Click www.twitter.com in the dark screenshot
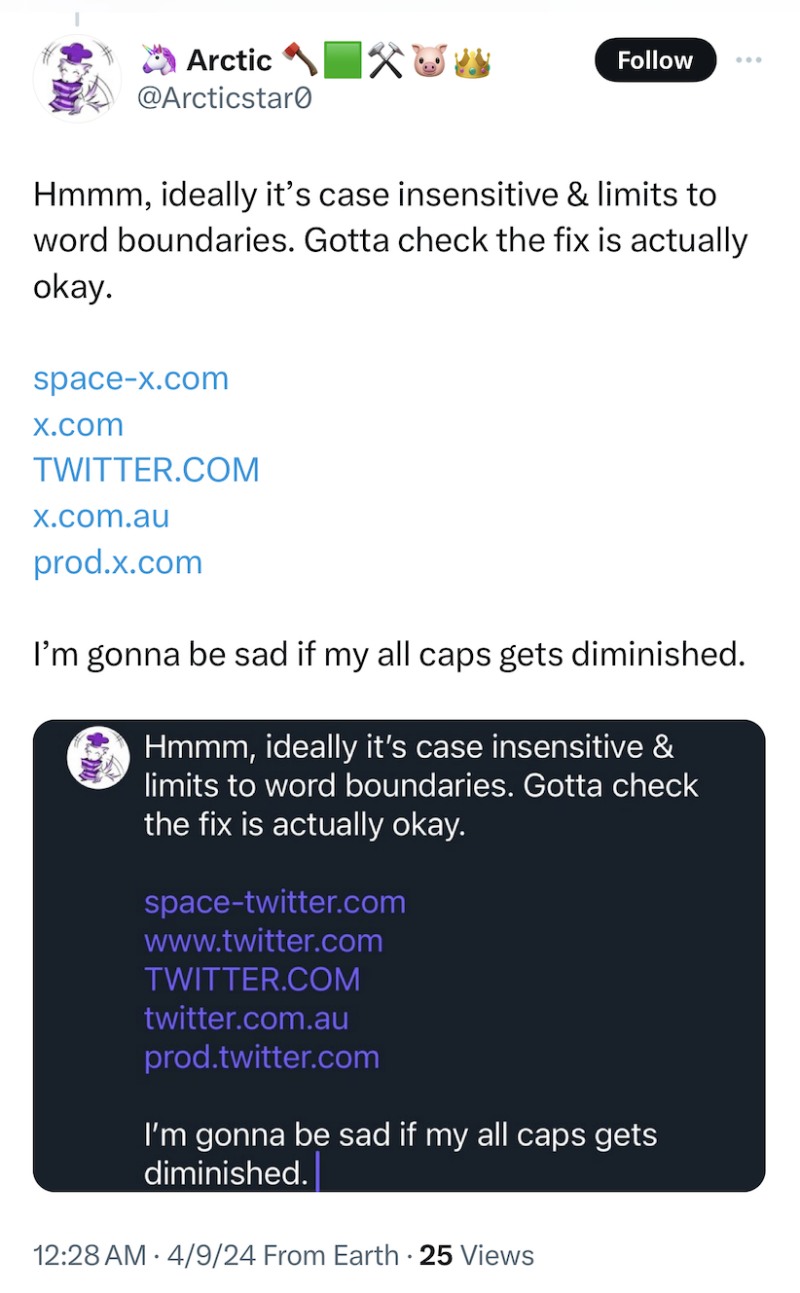Screen dimensions: 800x1293 pos(263,941)
